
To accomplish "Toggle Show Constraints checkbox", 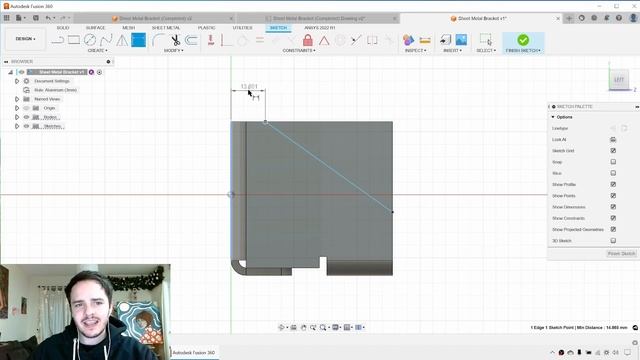I will point(613,218).
